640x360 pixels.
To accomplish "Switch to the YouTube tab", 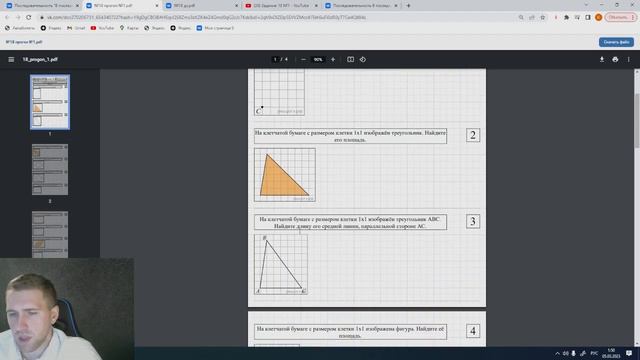I will coord(281,6).
